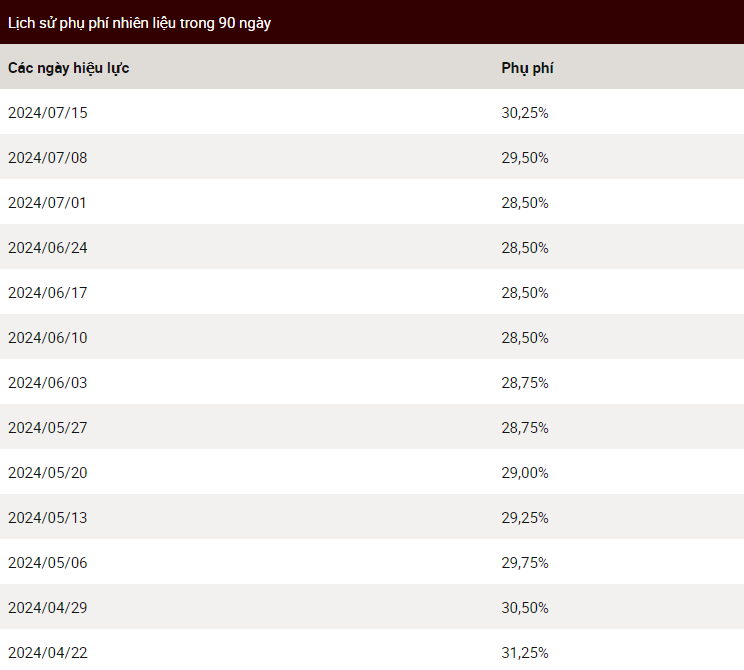Screen dimensions: 744x670
Task: Select the date 2024/05/27
Action: (x=47, y=428)
